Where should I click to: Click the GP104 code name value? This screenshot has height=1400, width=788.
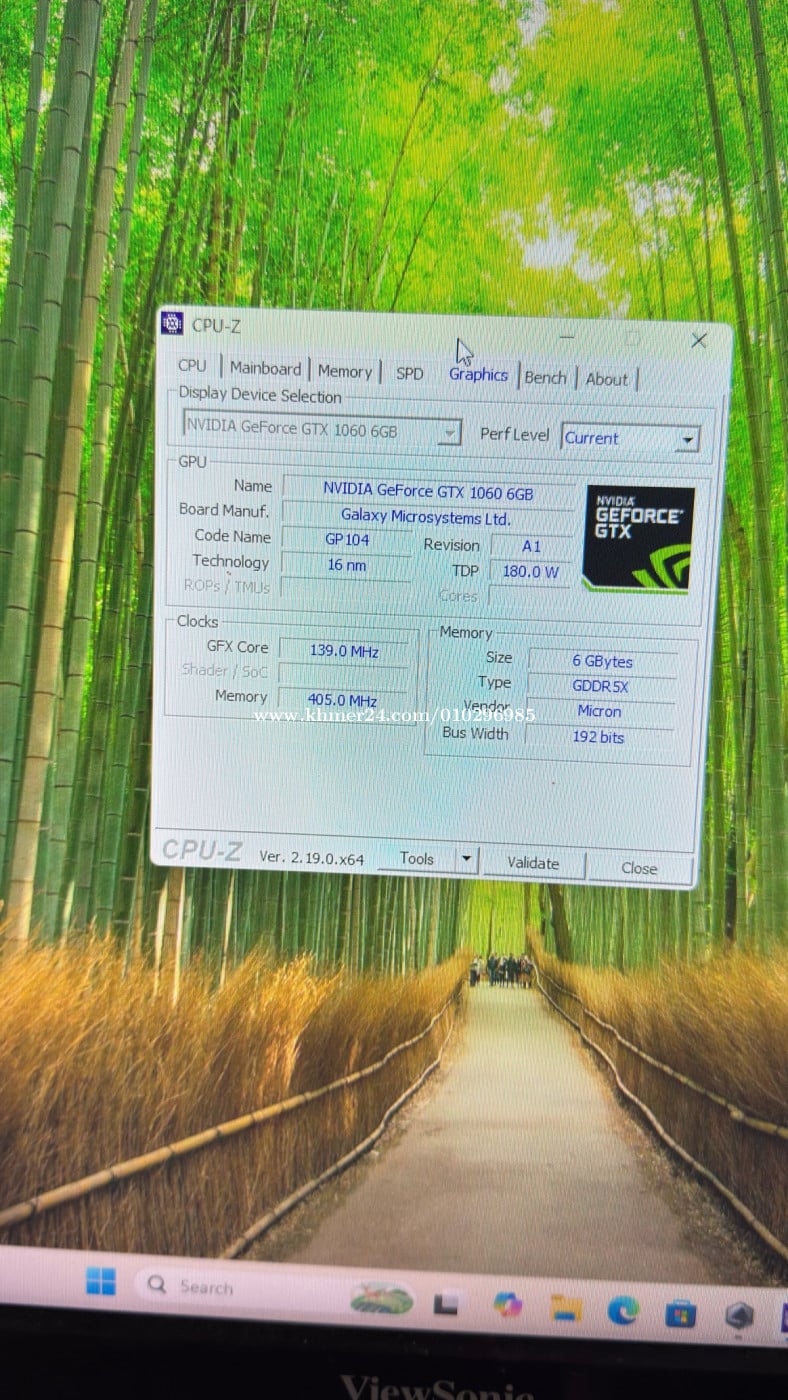[x=347, y=539]
